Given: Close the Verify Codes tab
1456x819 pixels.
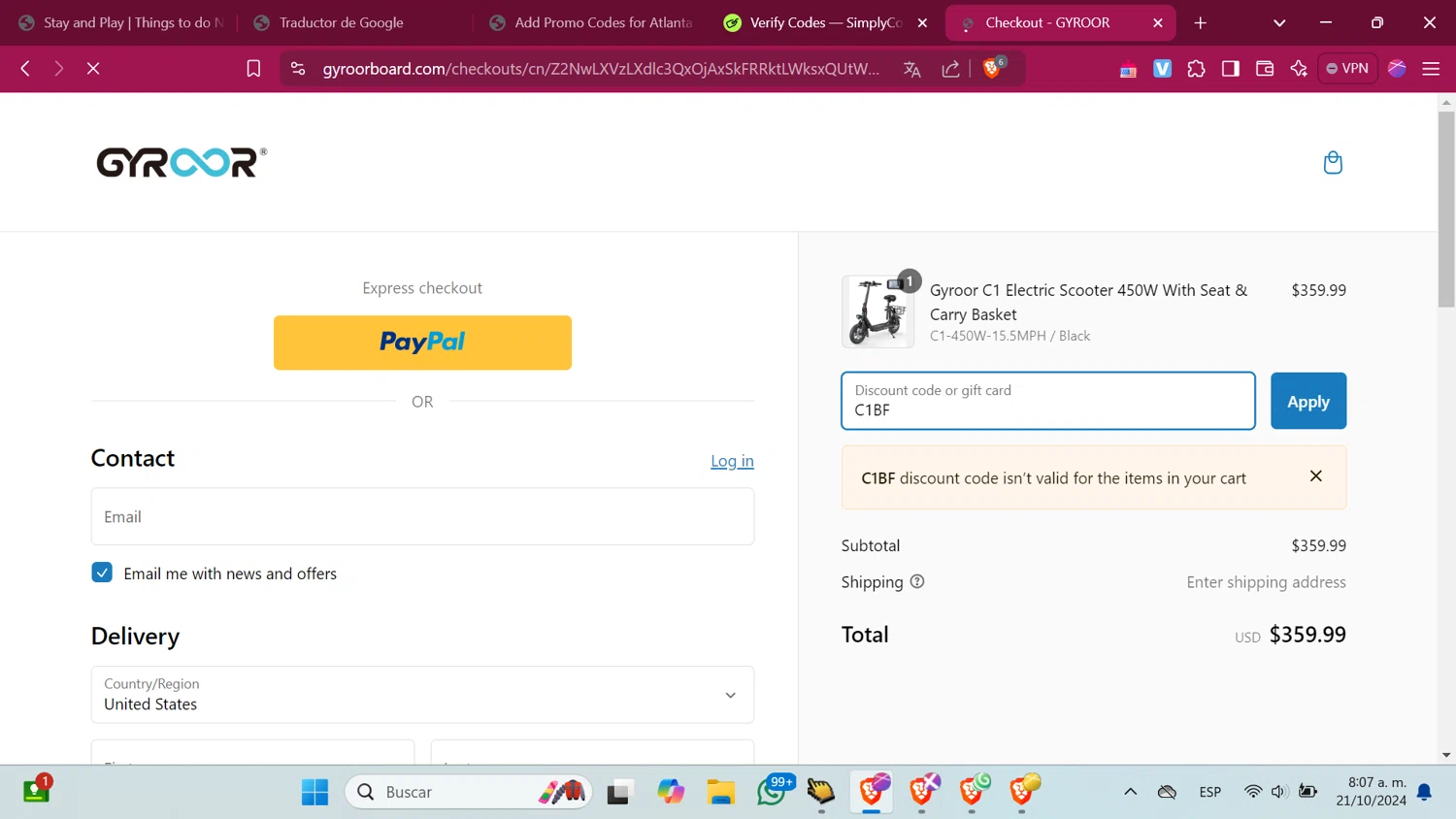Looking at the screenshot, I should tap(922, 22).
